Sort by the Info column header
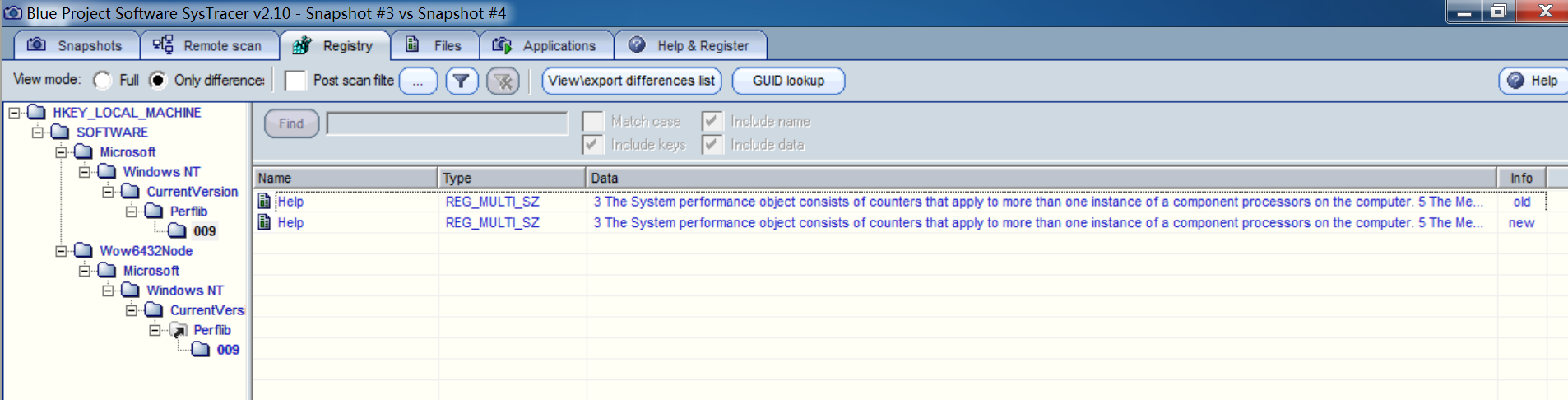This screenshot has height=400, width=1568. [x=1521, y=178]
